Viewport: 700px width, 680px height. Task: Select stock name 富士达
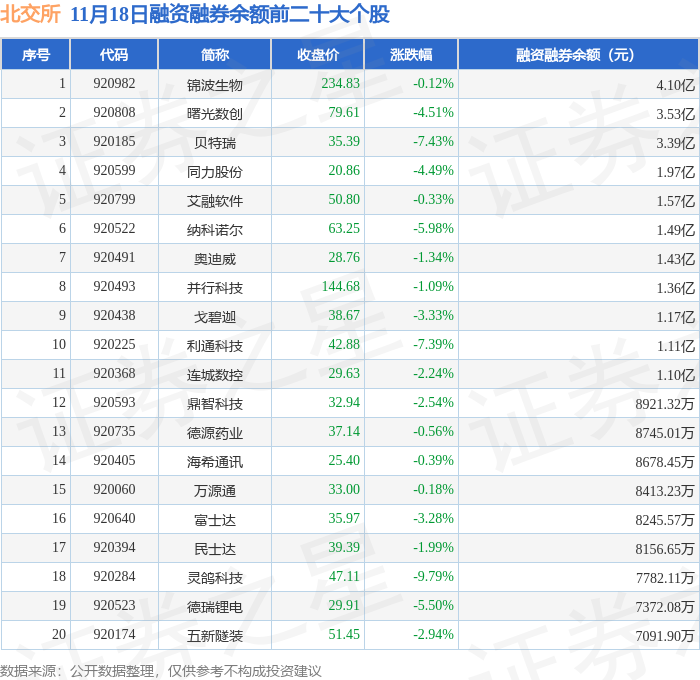215,520
